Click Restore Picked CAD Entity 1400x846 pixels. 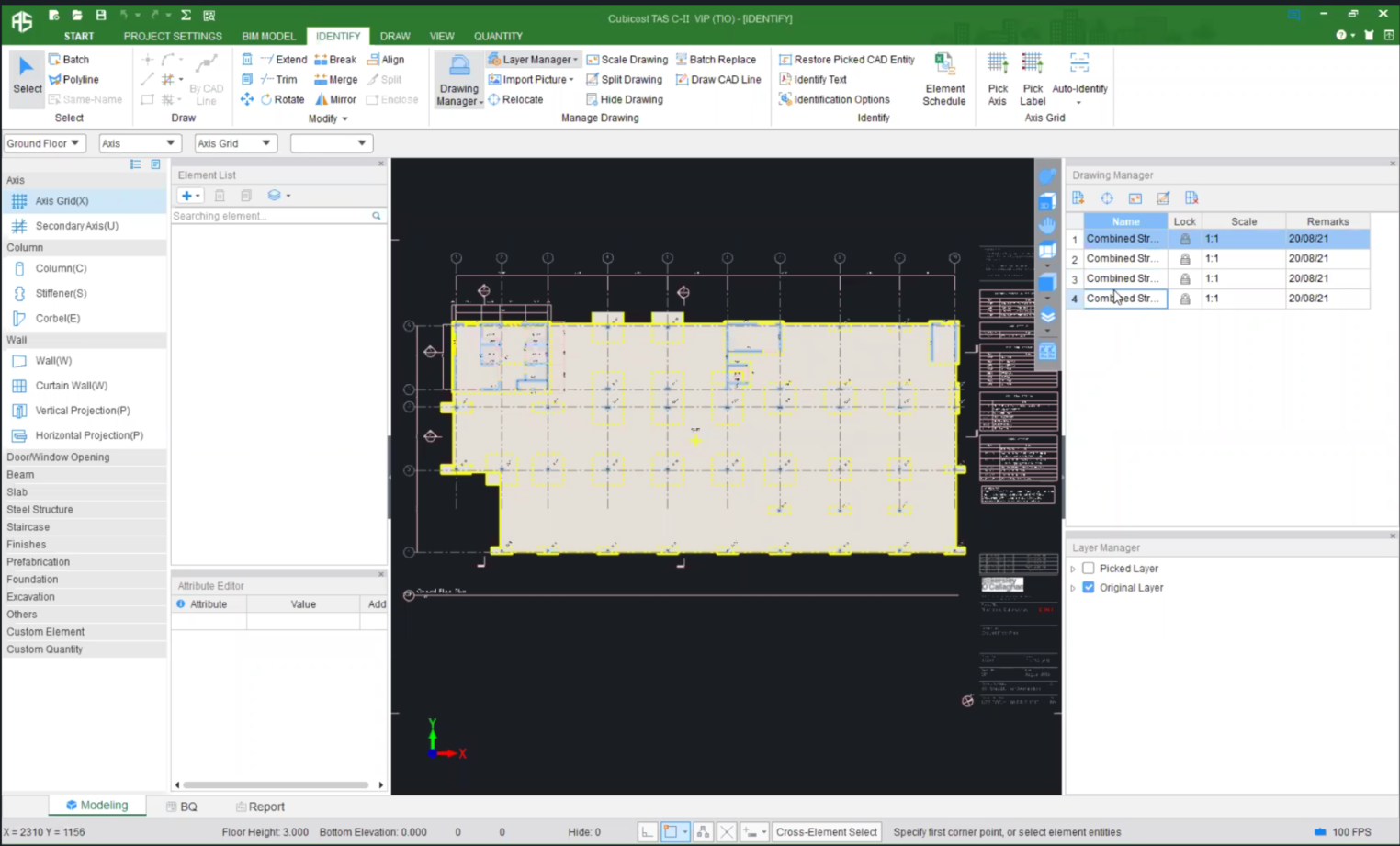tap(846, 60)
